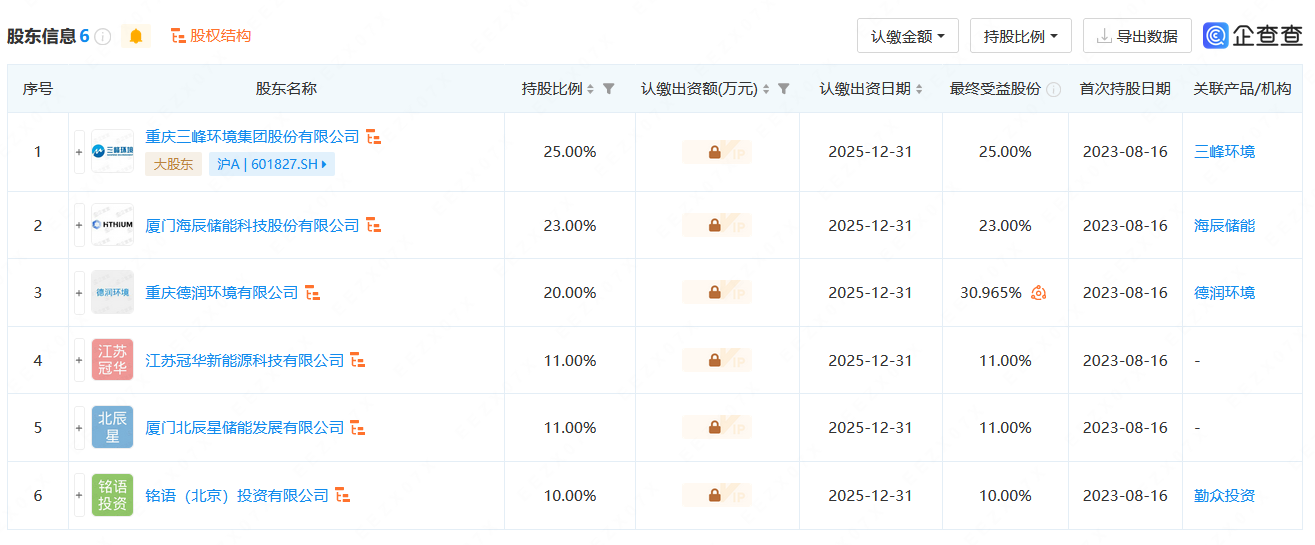Open 厦门北辰星储能发展有限公司 company link
1315x545 pixels.
[244, 428]
